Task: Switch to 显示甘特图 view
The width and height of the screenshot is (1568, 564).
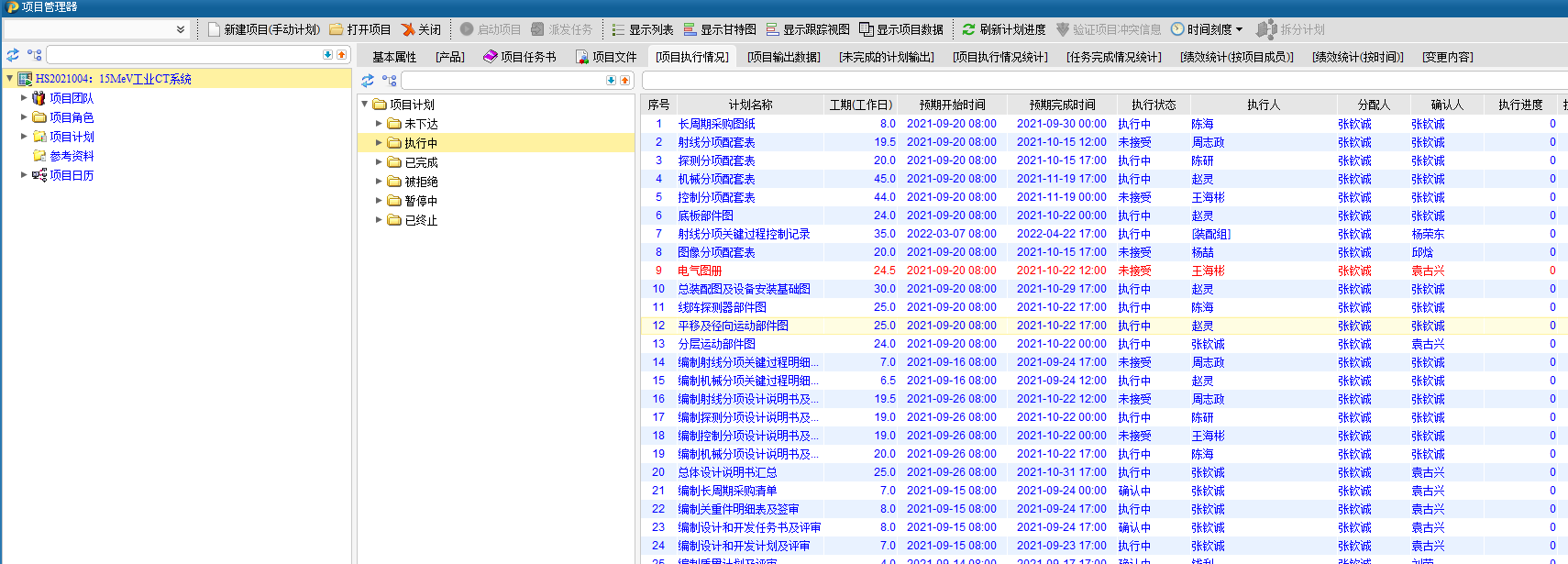Action: coord(720,29)
